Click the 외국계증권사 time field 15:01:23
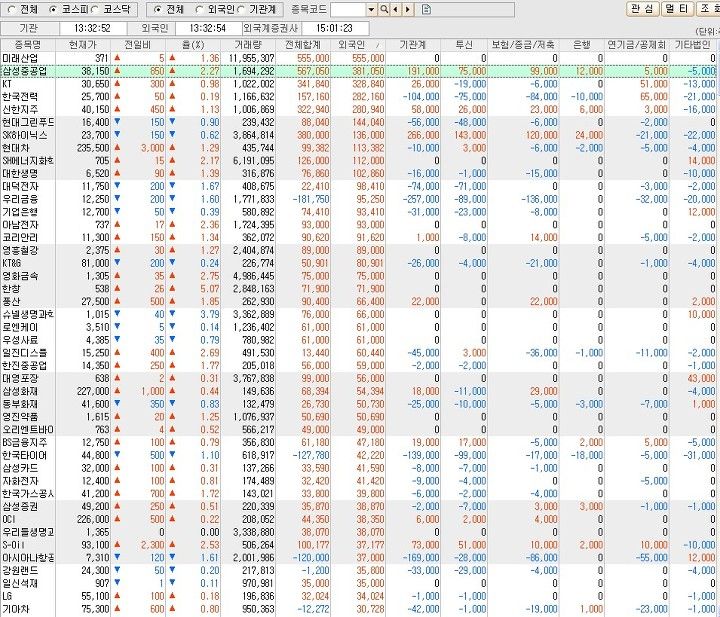 [x=335, y=28]
